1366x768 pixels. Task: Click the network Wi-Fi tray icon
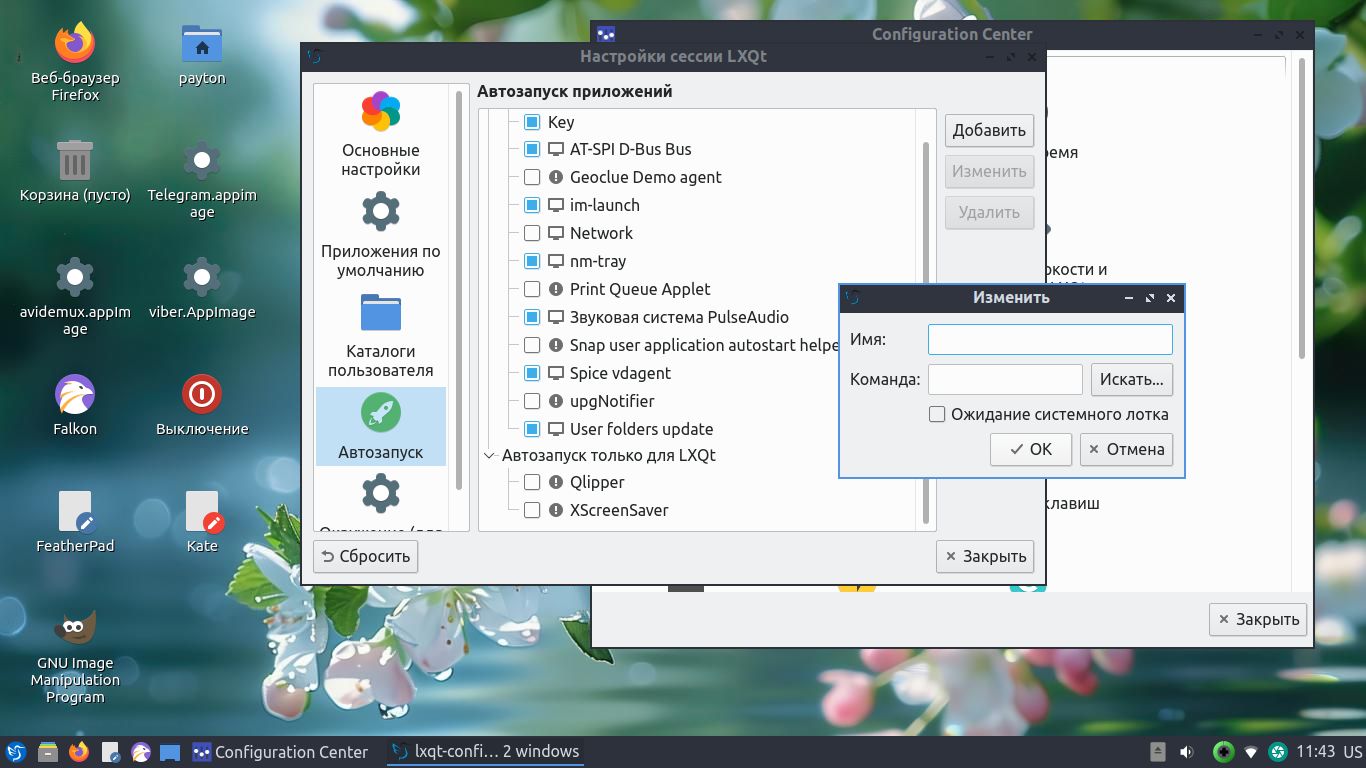tap(1251, 752)
